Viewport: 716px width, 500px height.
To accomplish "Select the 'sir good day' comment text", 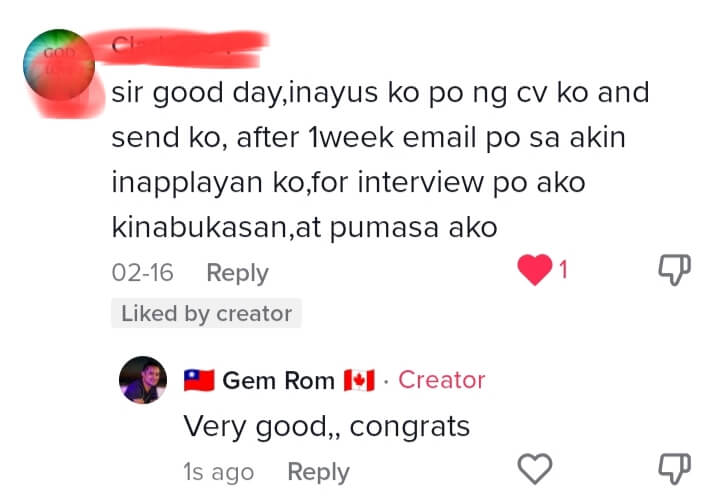I will point(380,160).
